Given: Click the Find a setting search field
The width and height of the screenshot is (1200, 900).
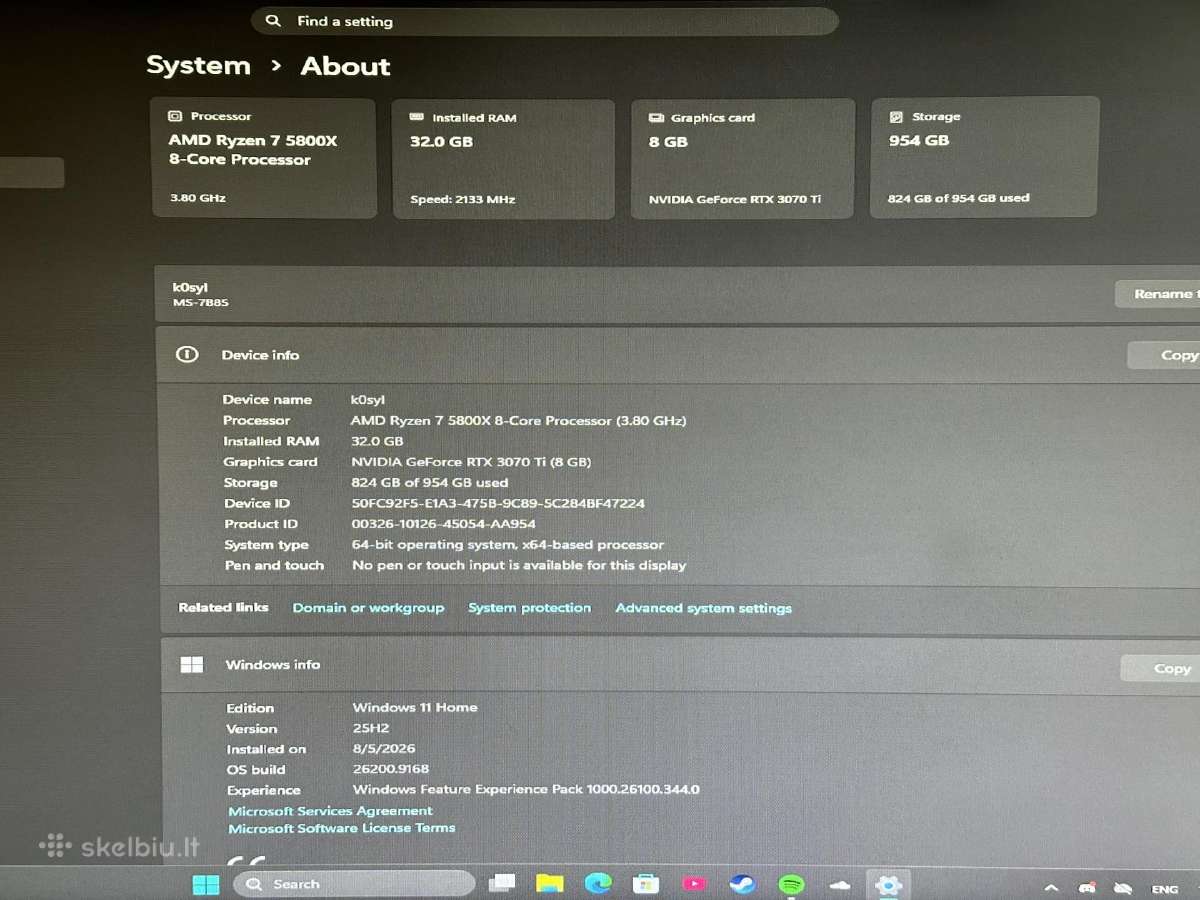Looking at the screenshot, I should [x=545, y=21].
